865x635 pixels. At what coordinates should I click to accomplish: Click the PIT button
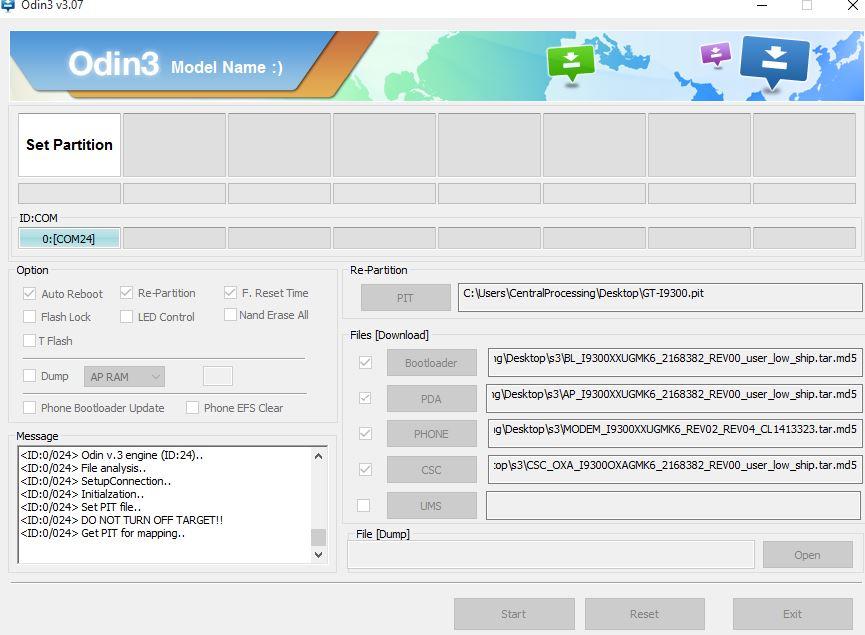(405, 298)
